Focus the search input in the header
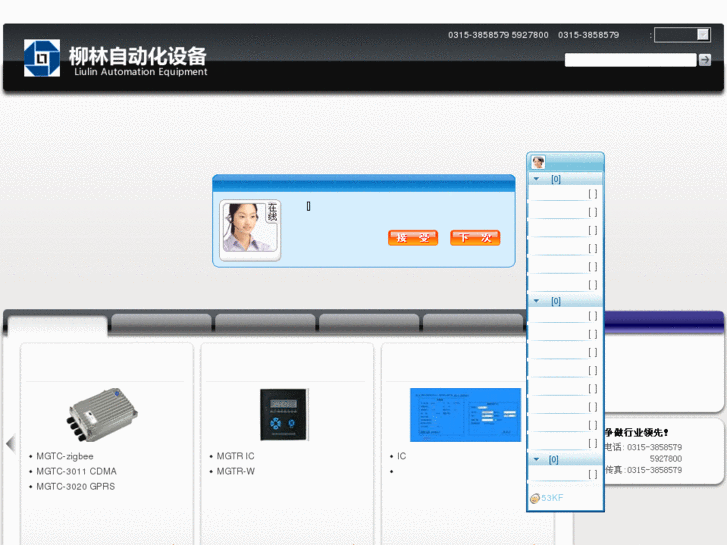Viewport: 727px width, 545px height. pos(630,60)
